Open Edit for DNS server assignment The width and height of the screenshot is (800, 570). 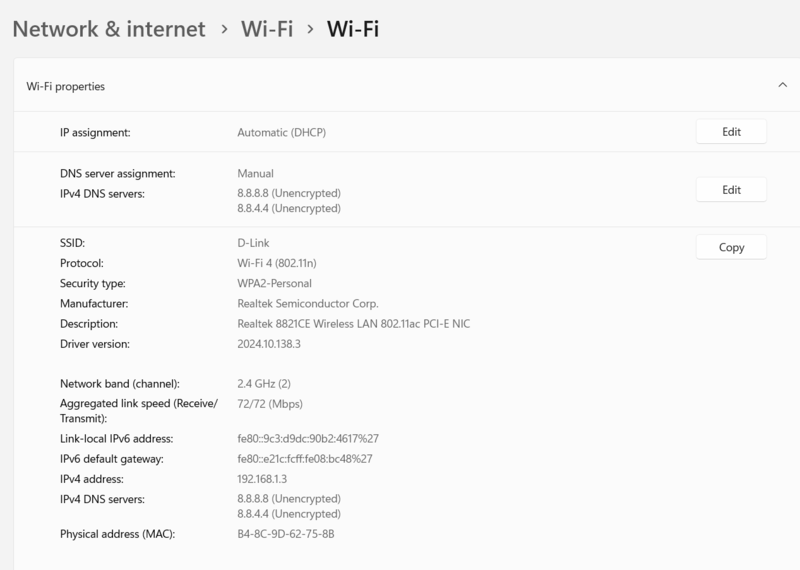point(731,190)
